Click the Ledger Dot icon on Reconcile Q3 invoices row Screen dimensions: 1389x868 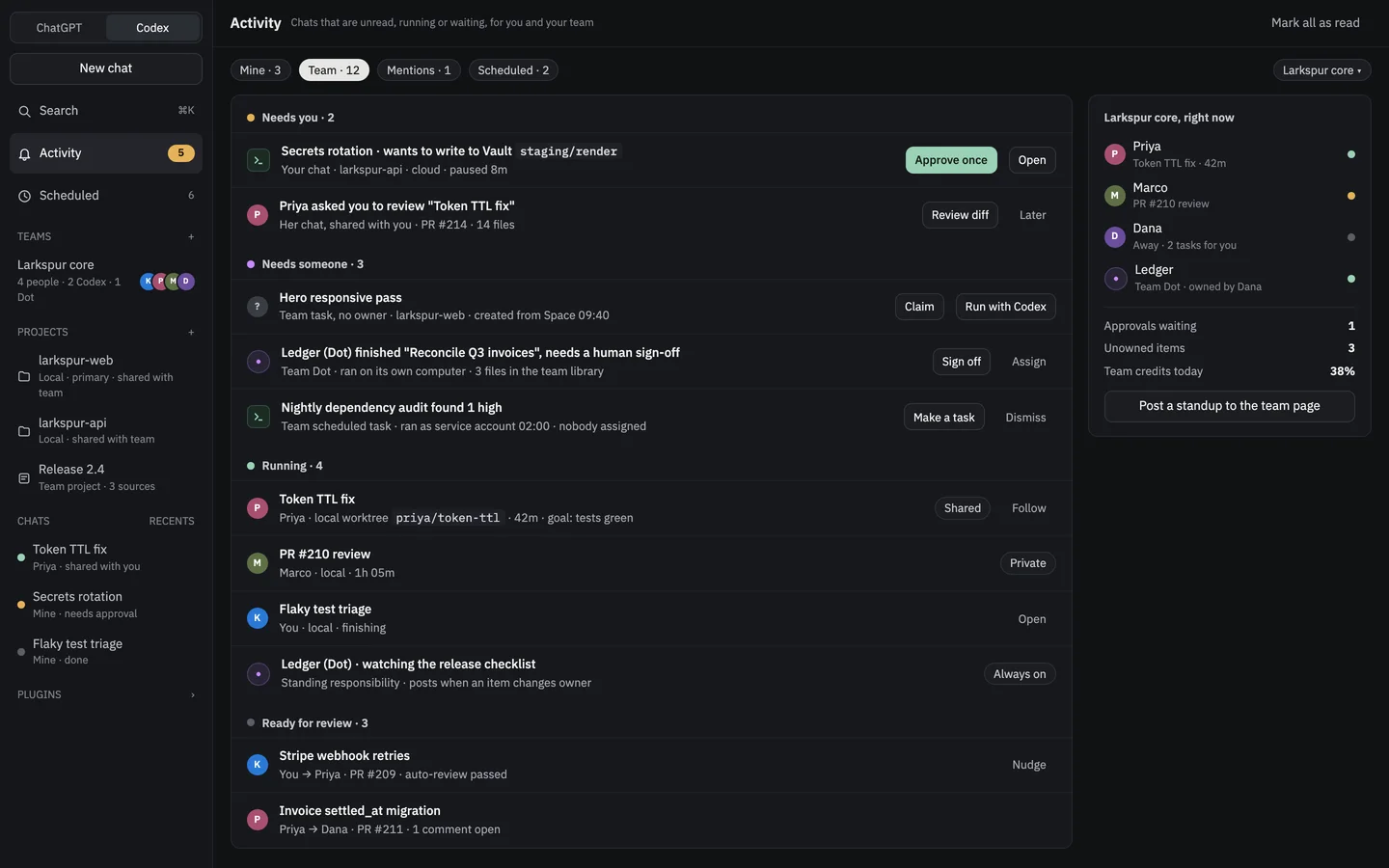258,362
